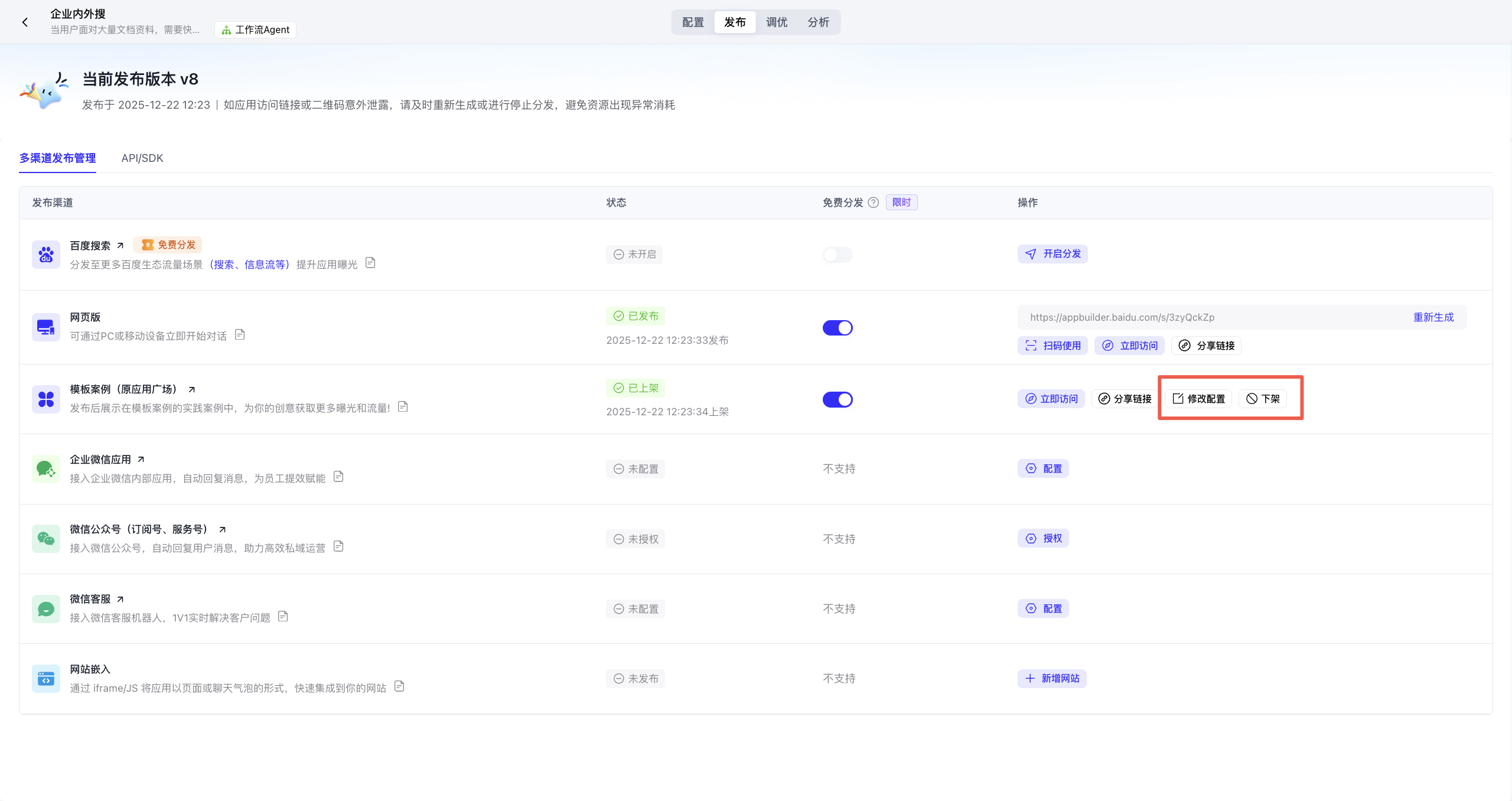Open 企业微信应用 external link arrow
The image size is (1512, 801).
pos(141,460)
